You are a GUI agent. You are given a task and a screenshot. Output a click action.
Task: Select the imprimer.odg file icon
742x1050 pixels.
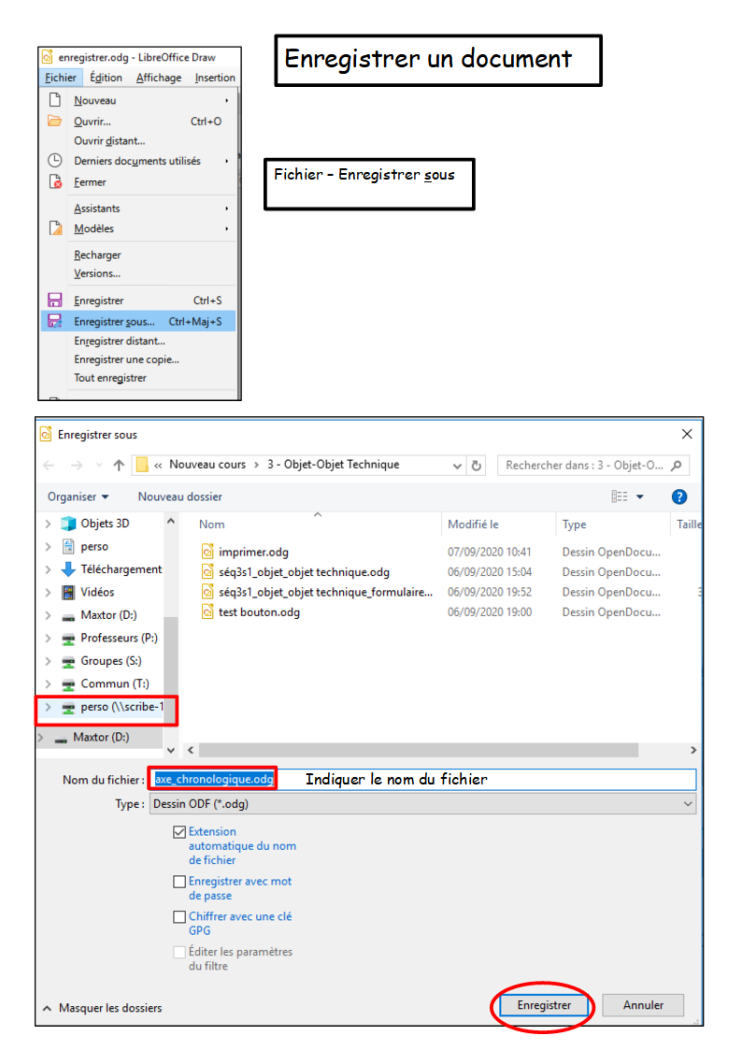click(x=208, y=552)
